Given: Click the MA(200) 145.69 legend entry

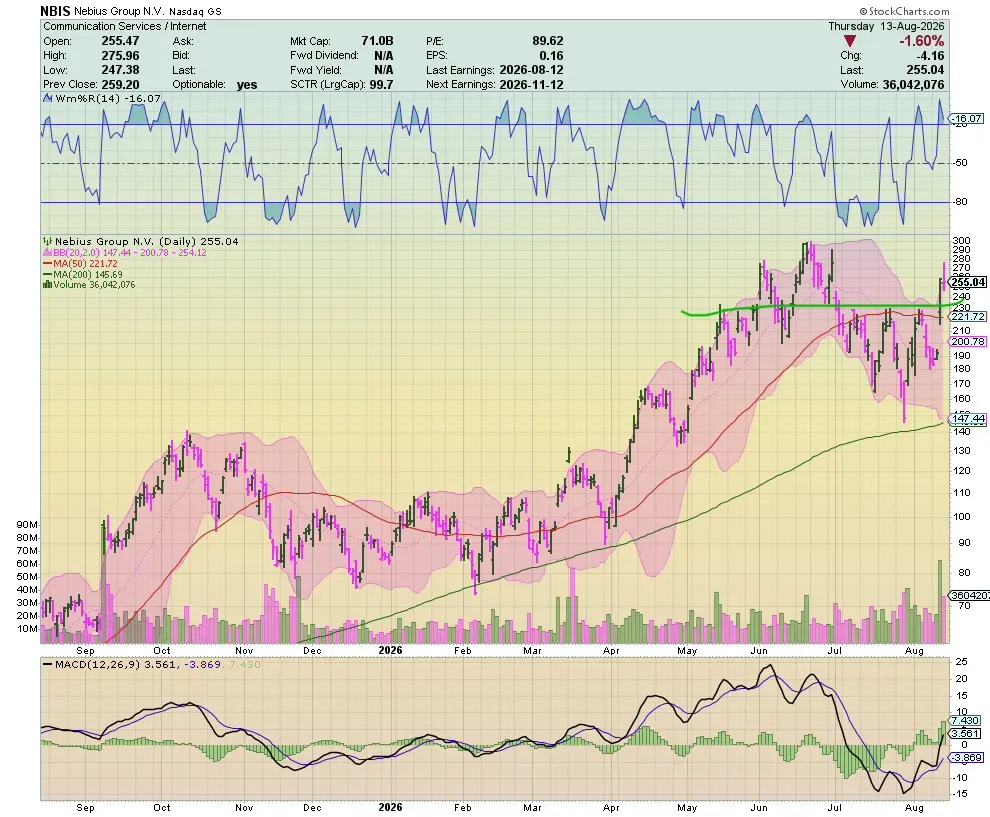Looking at the screenshot, I should tap(83, 275).
